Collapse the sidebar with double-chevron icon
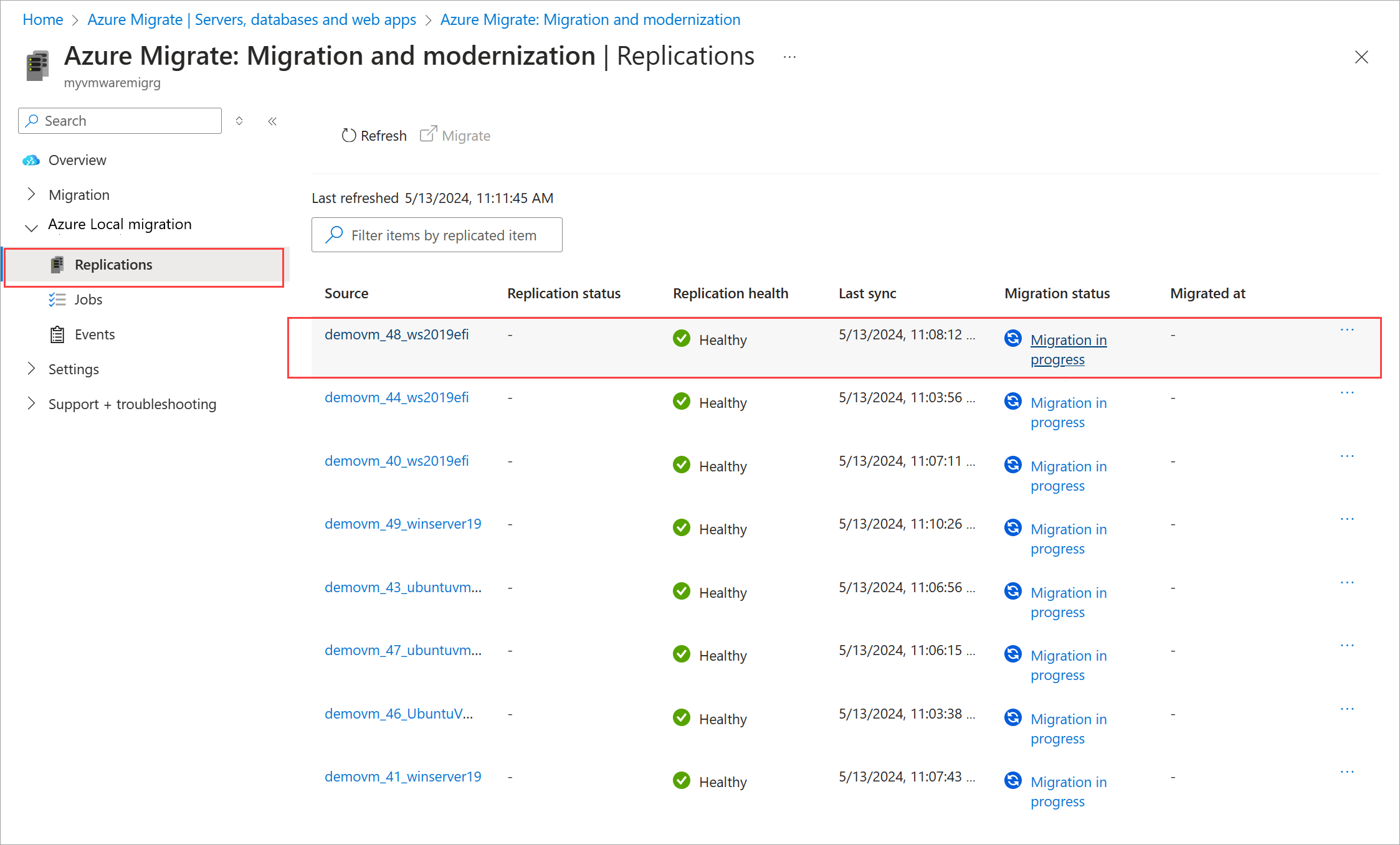 click(272, 121)
